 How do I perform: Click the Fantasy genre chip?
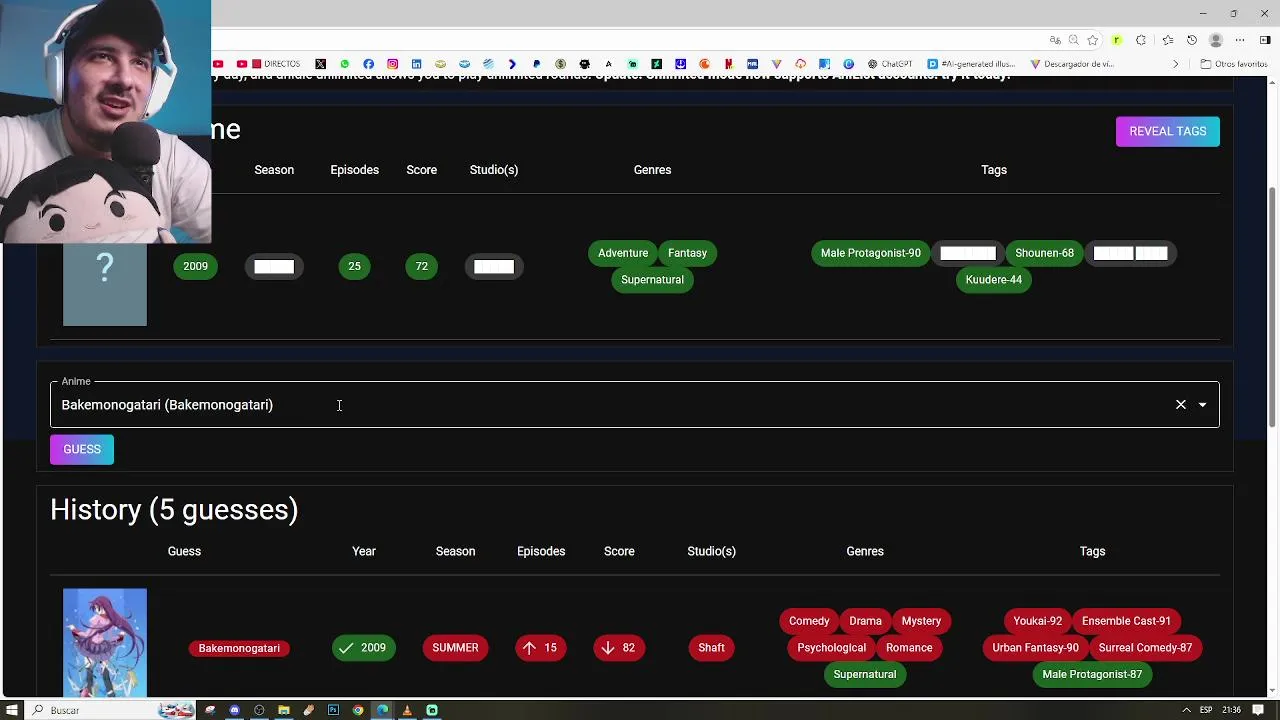coord(687,253)
